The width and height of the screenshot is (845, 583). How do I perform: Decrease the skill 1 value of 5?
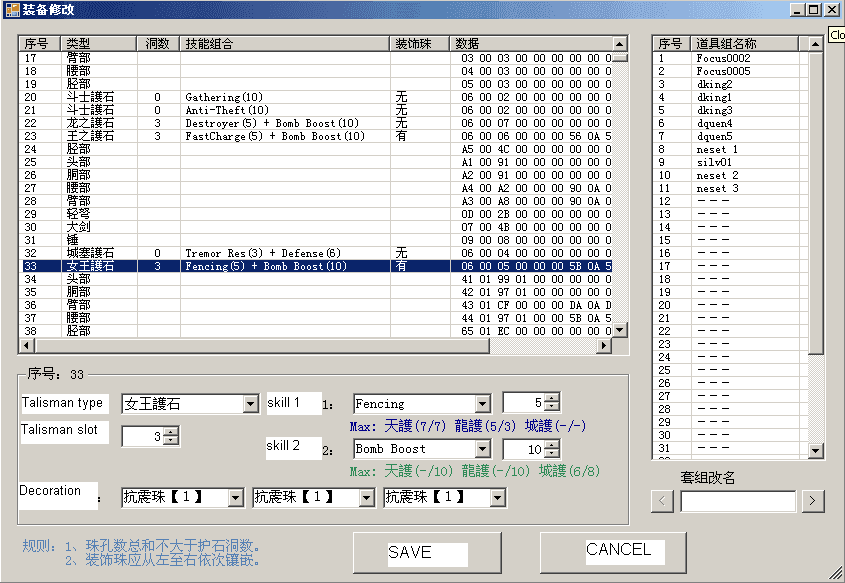[x=551, y=407]
